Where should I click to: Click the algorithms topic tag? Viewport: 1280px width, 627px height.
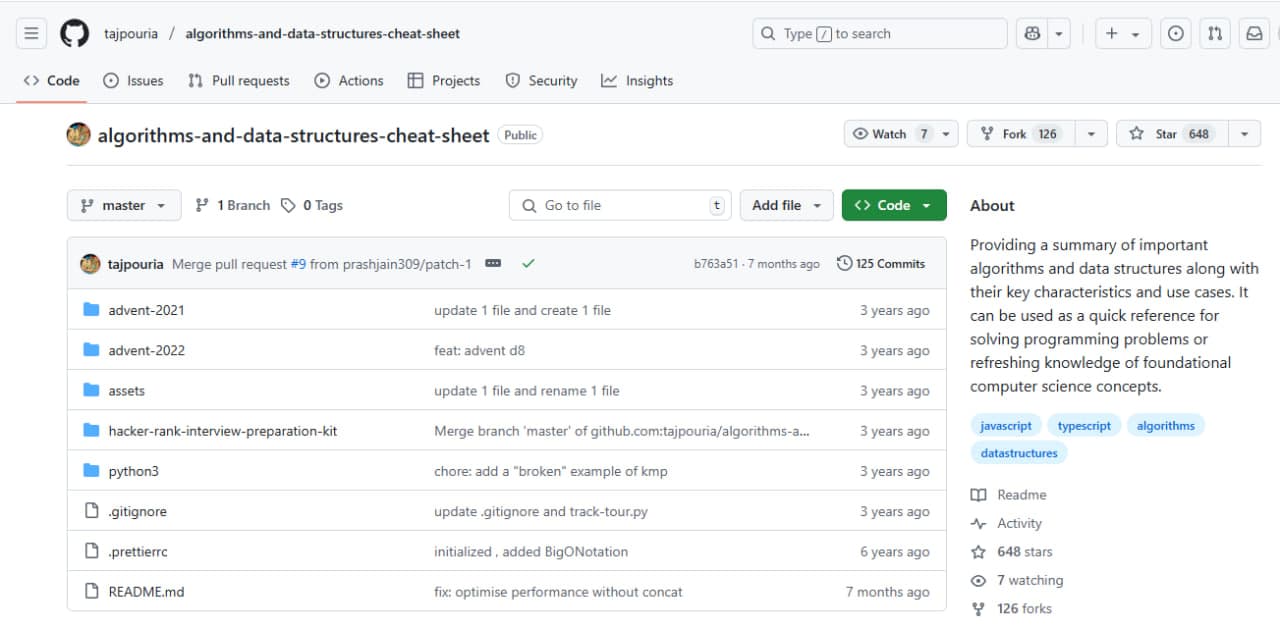click(1166, 425)
